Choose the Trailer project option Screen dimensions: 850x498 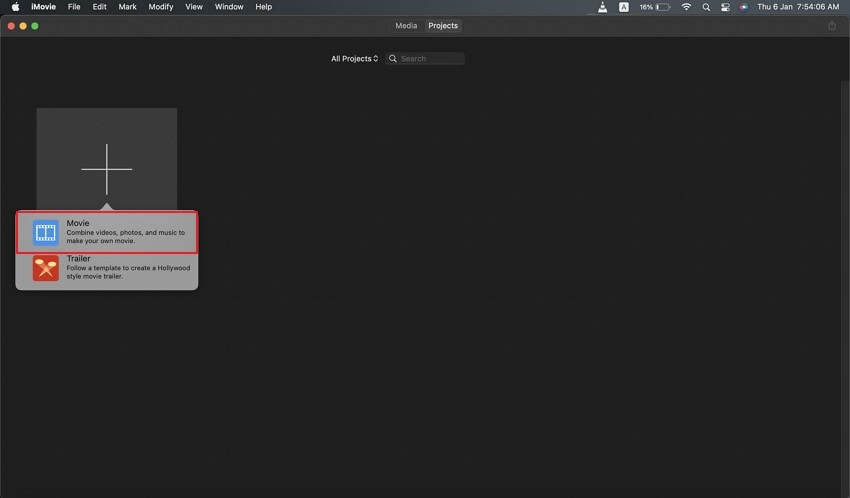pyautogui.click(x=107, y=268)
